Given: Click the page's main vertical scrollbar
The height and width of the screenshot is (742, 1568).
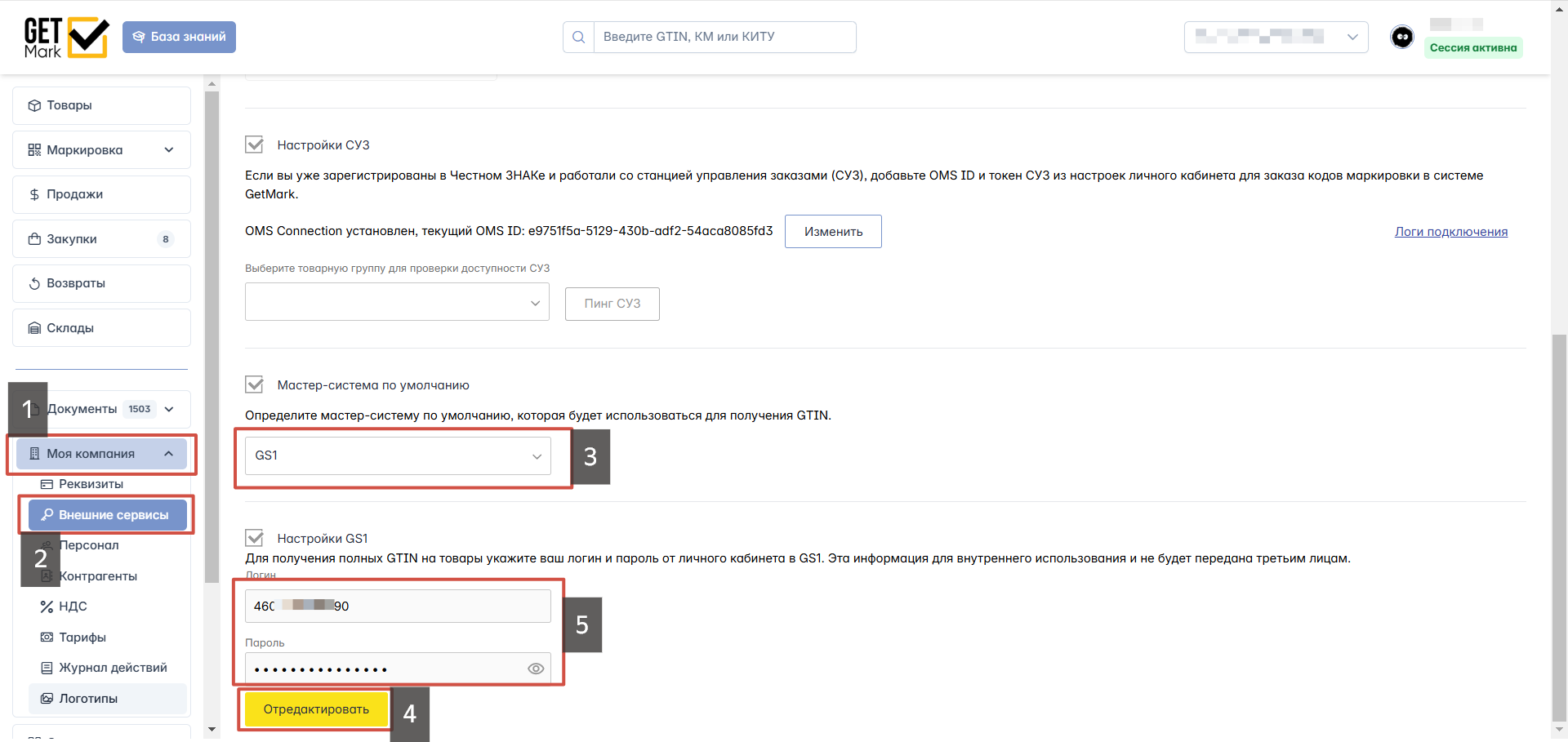Looking at the screenshot, I should click(x=1560, y=527).
